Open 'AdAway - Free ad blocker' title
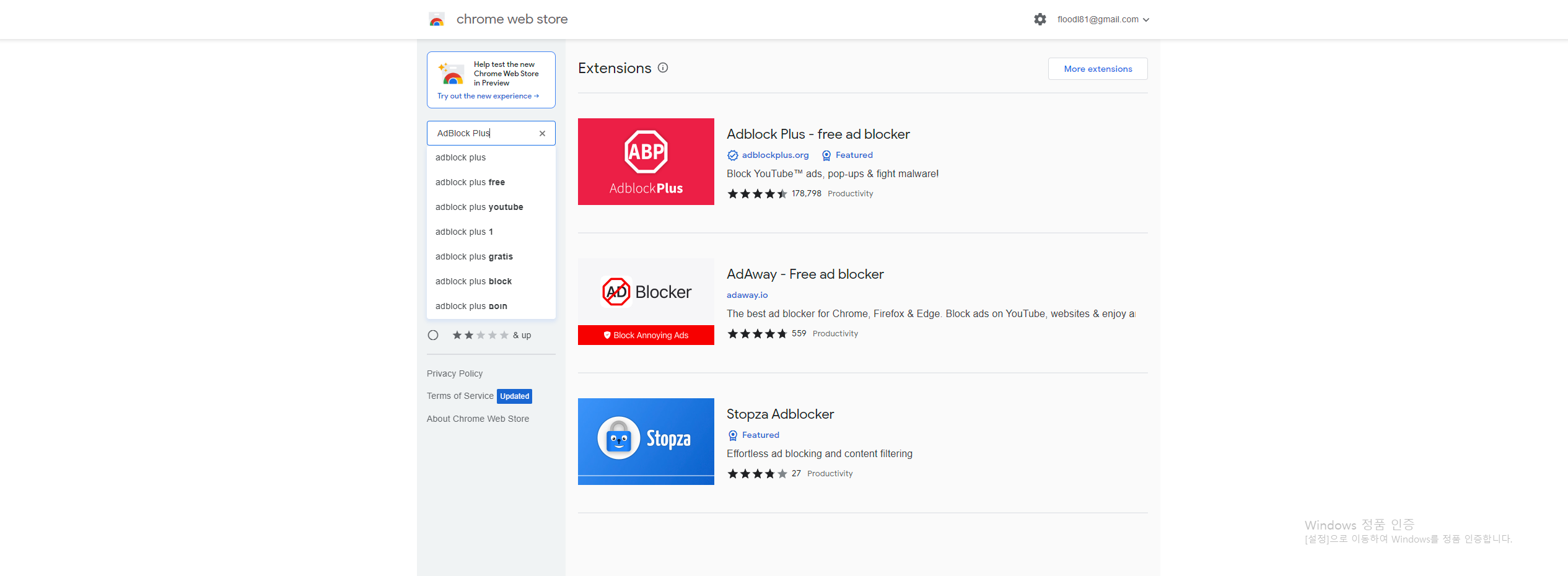This screenshot has height=576, width=1568. pyautogui.click(x=805, y=274)
